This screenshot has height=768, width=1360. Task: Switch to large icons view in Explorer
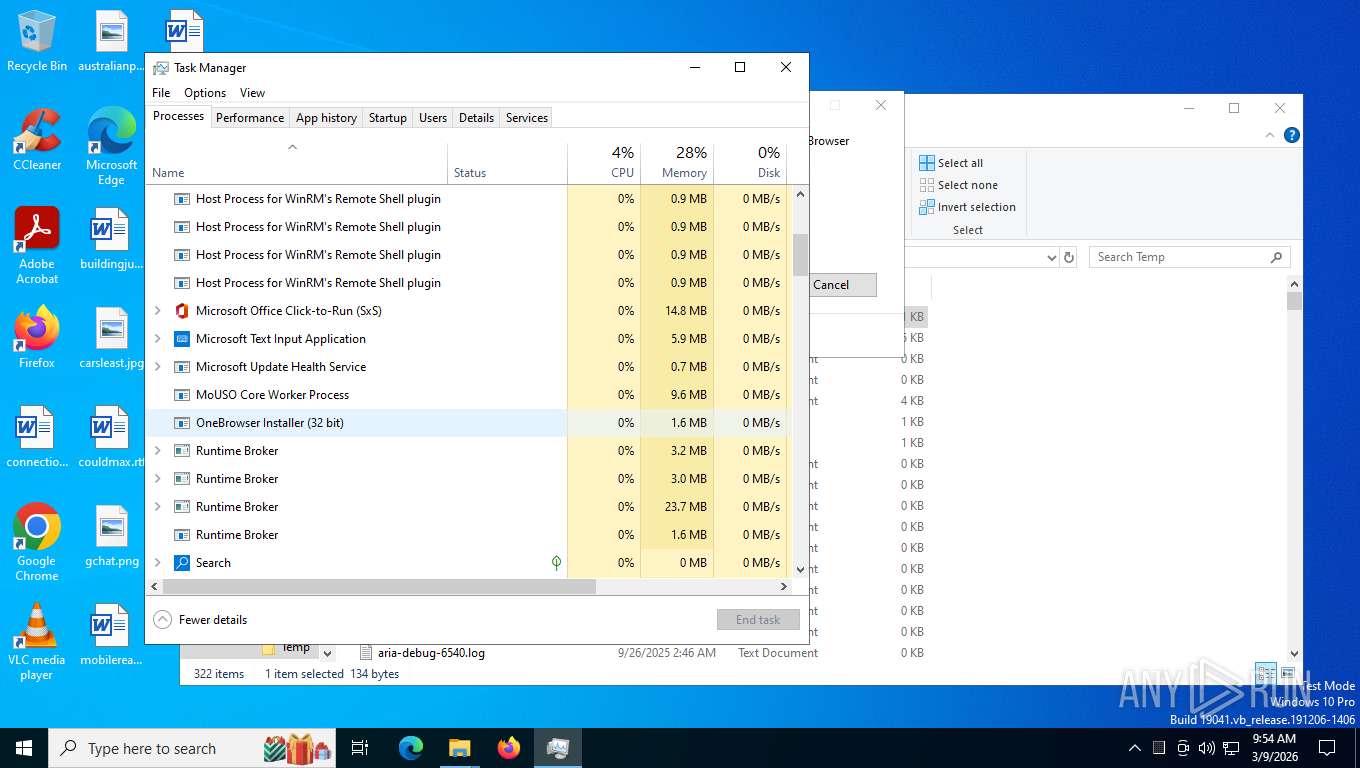click(x=1288, y=675)
